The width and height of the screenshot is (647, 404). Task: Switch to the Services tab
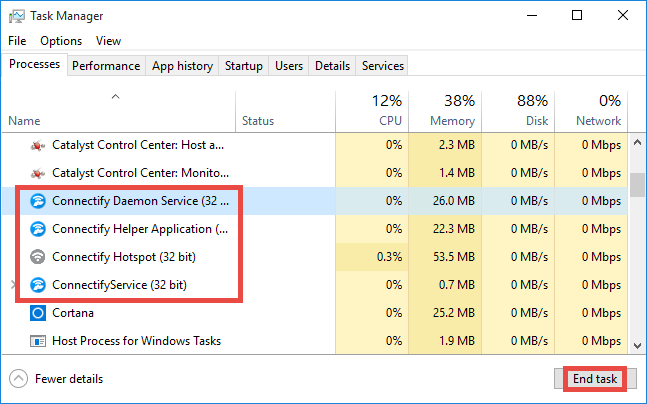point(383,66)
